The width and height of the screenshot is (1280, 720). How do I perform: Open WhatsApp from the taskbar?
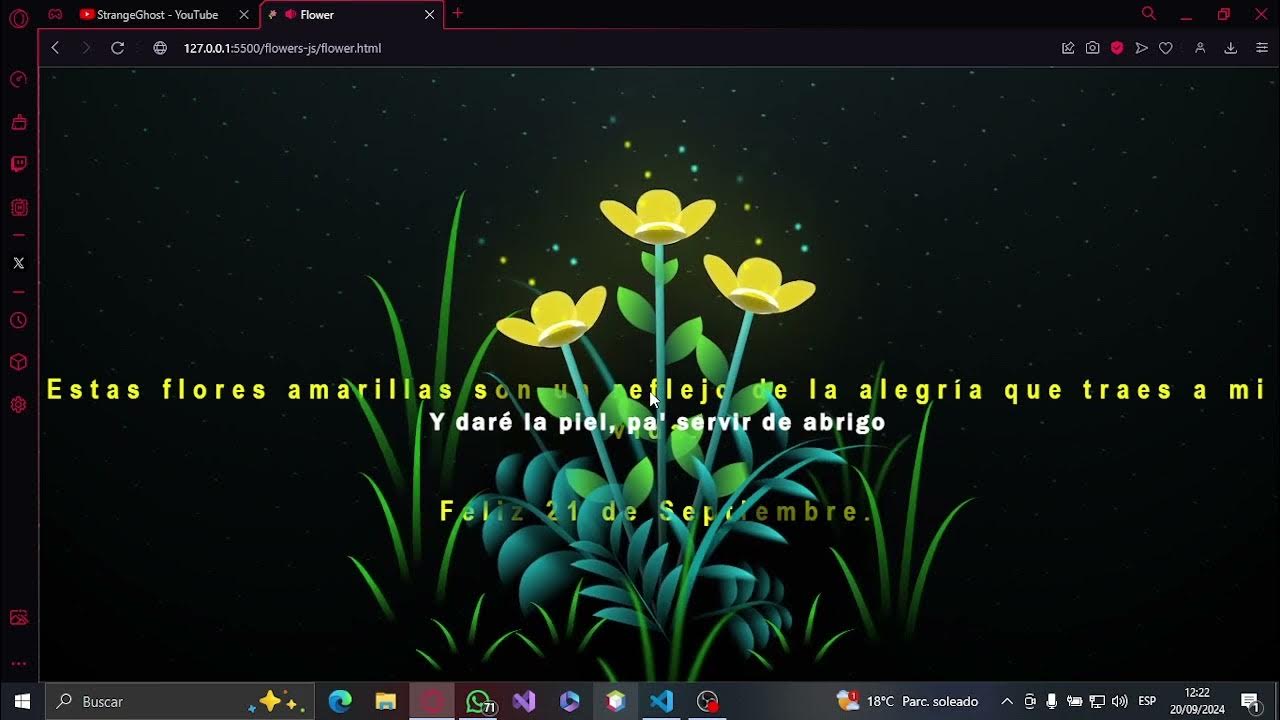(x=478, y=701)
